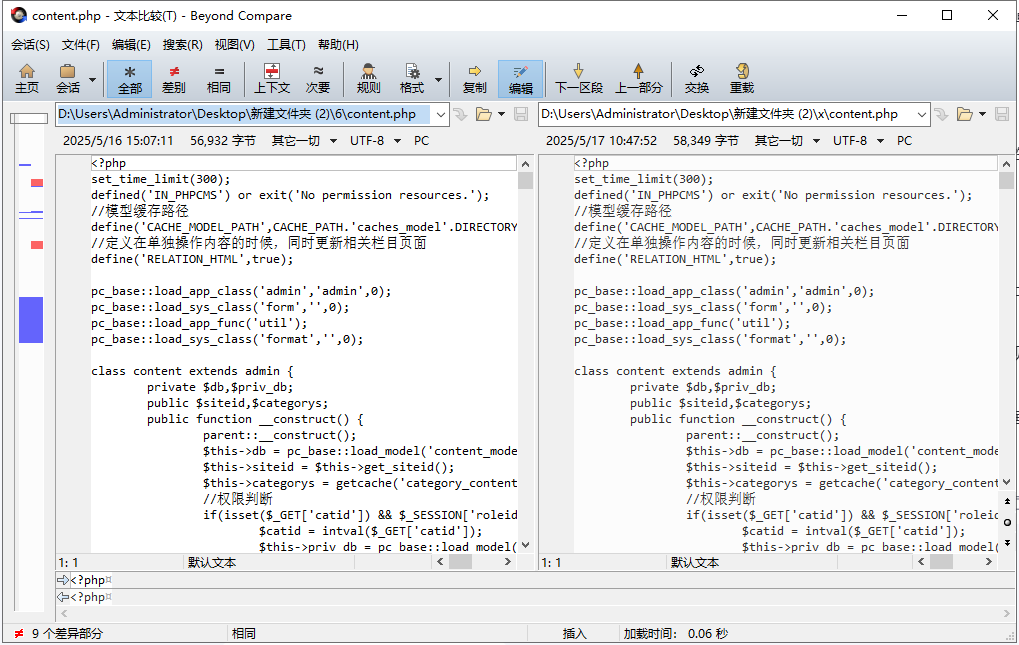Click right-arrow line icon in detail pane
1019x645 pixels.
tap(62, 580)
